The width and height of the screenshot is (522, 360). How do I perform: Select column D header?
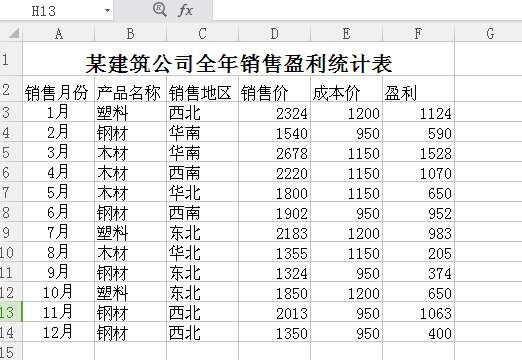[274, 34]
